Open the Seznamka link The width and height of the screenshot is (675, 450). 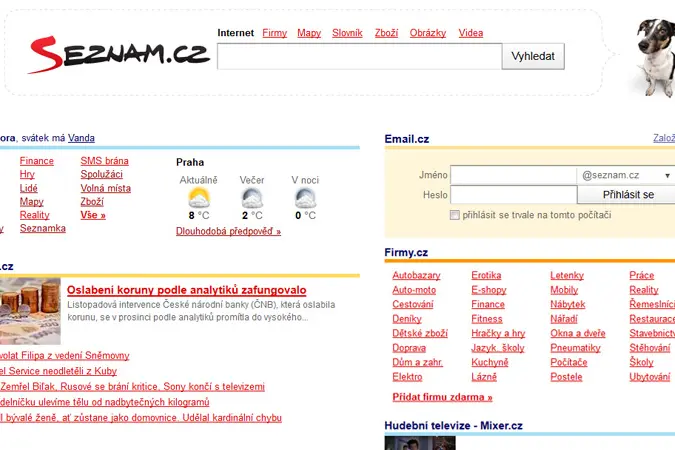tap(43, 228)
